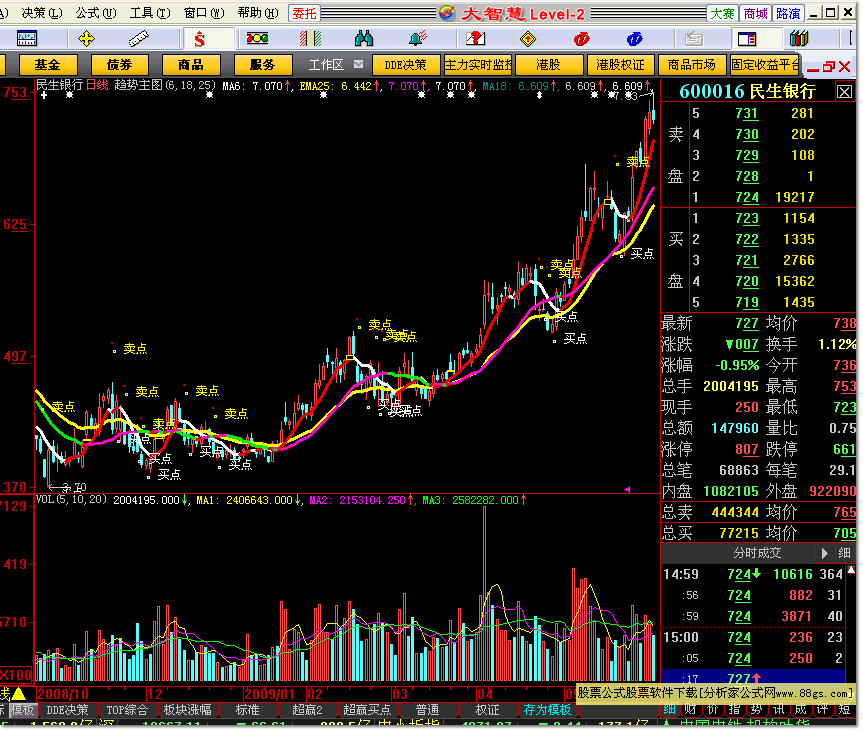Image resolution: width=863 pixels, height=731 pixels.
Task: Open the alarm bell alert tool
Action: [x=418, y=39]
